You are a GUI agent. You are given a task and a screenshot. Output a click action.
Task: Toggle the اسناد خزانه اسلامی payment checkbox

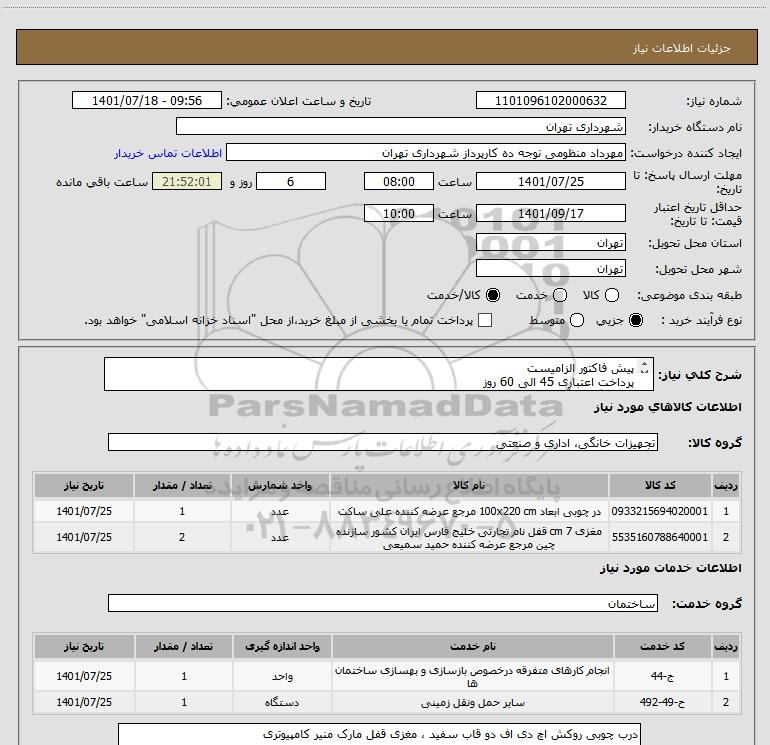coord(485,320)
